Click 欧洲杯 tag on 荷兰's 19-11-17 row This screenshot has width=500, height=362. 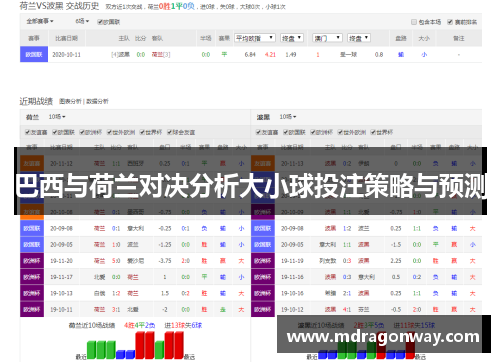(x=32, y=277)
